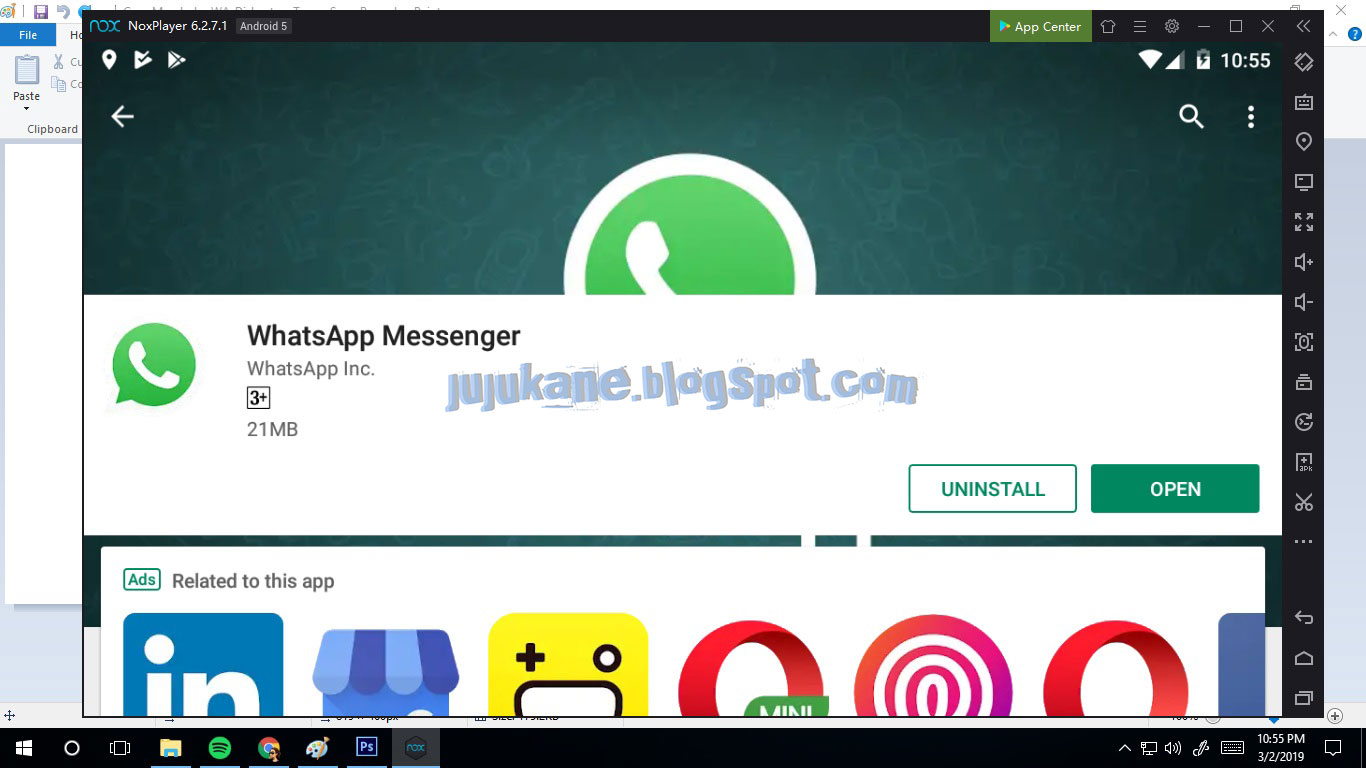The image size is (1366, 768).
Task: Open Spotify from the taskbar
Action: pyautogui.click(x=220, y=747)
